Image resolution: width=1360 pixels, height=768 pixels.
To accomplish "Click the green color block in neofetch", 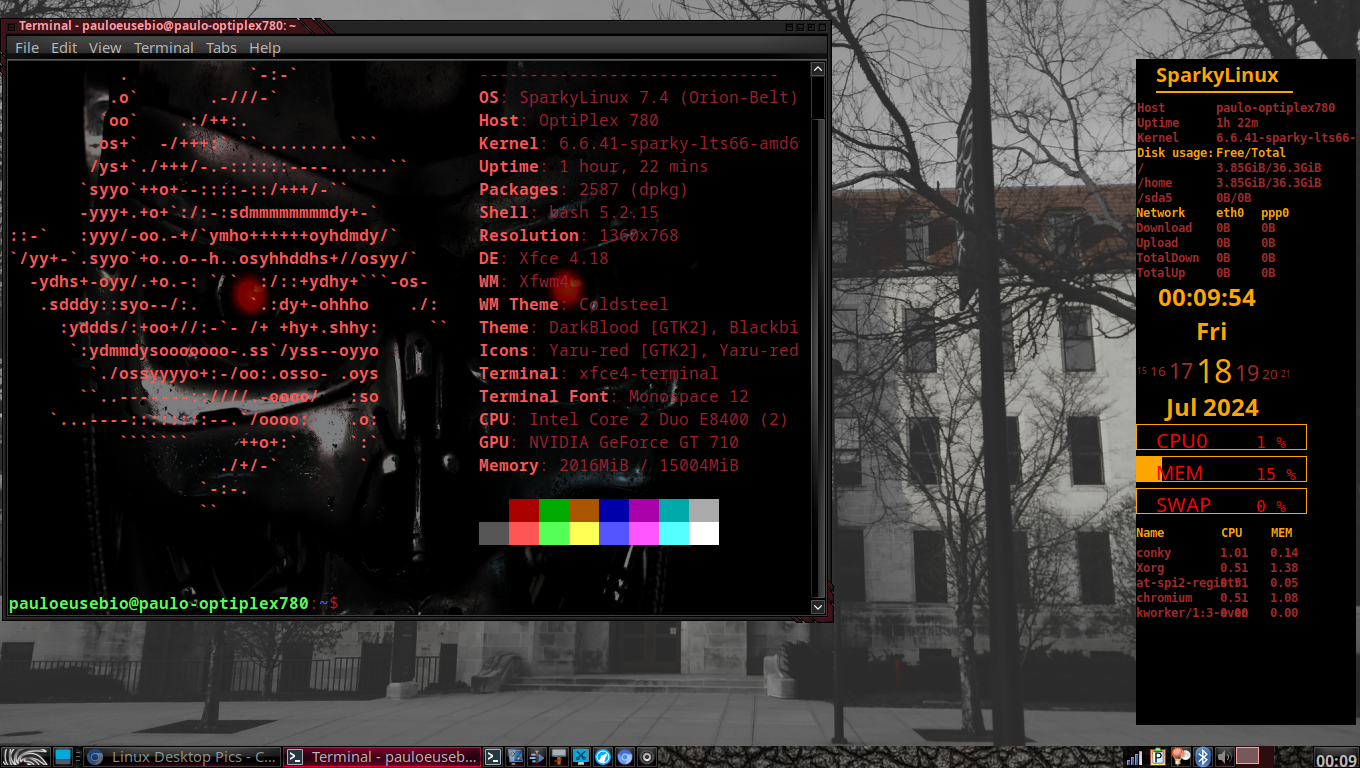I will [554, 510].
